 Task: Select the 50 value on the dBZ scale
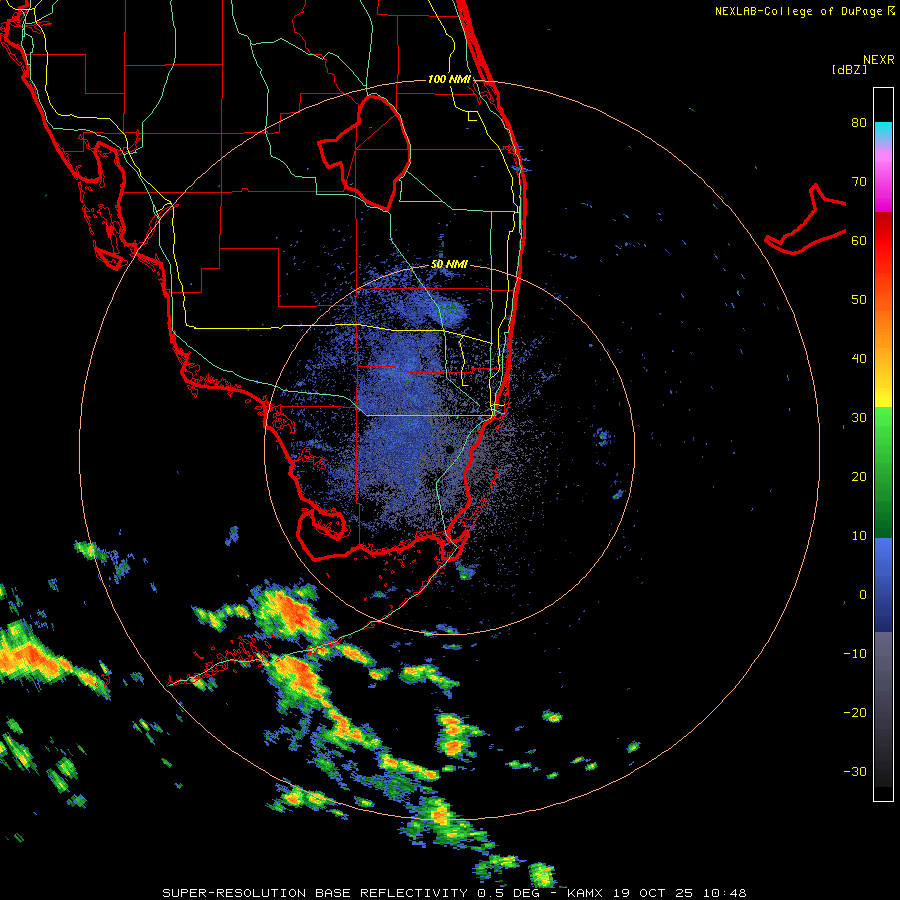coord(859,300)
